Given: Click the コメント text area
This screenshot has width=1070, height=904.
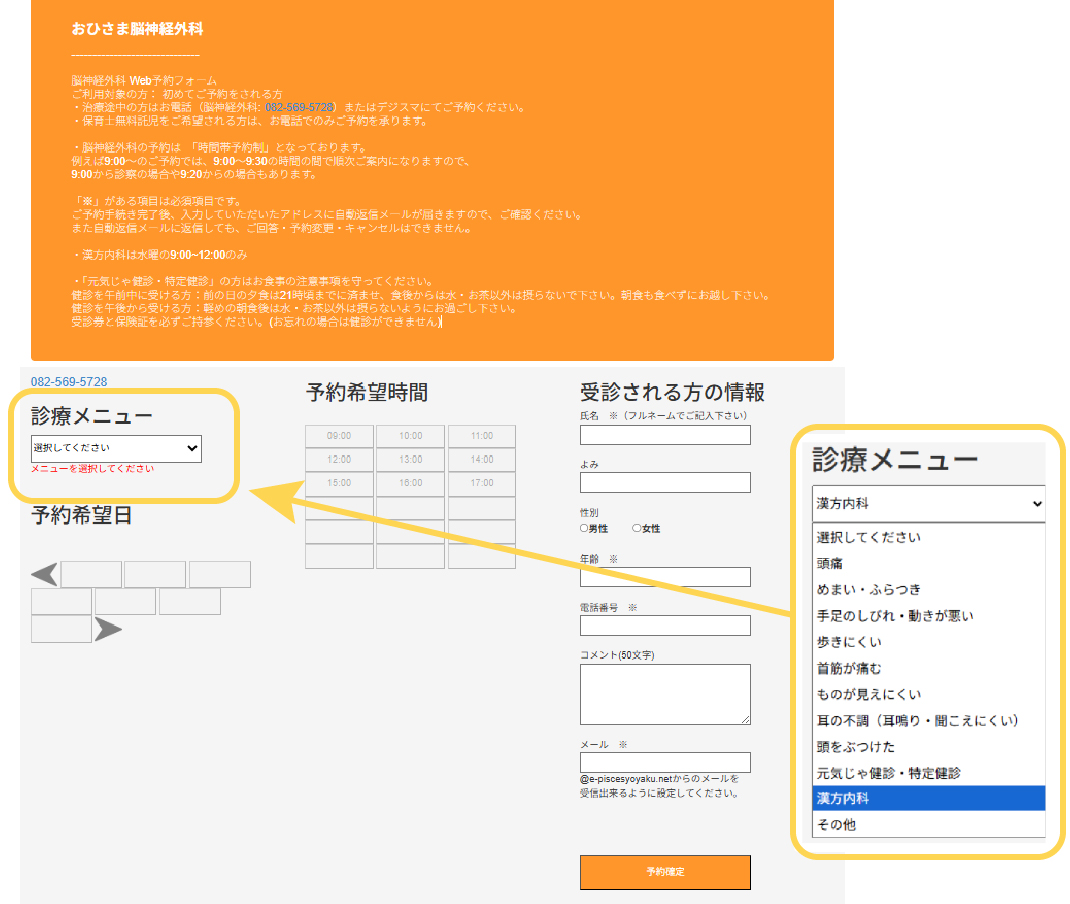Looking at the screenshot, I should (664, 693).
